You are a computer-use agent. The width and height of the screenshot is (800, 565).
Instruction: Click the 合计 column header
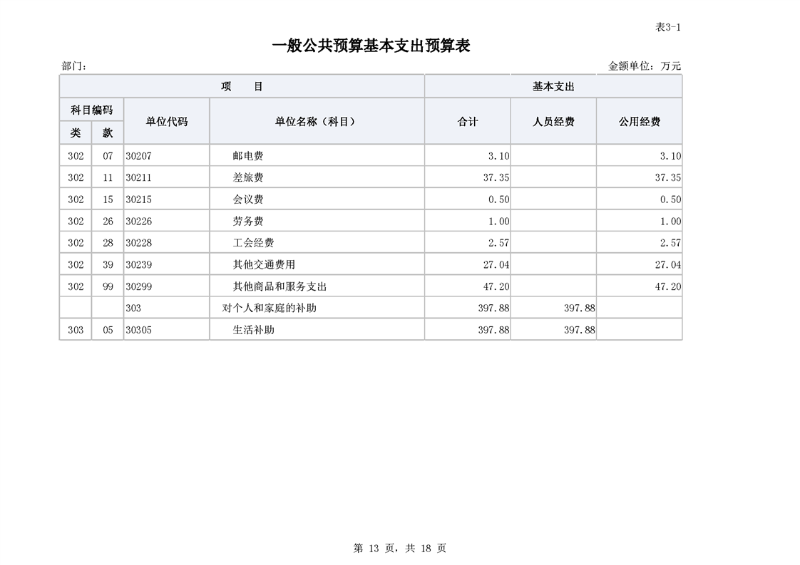[468, 121]
